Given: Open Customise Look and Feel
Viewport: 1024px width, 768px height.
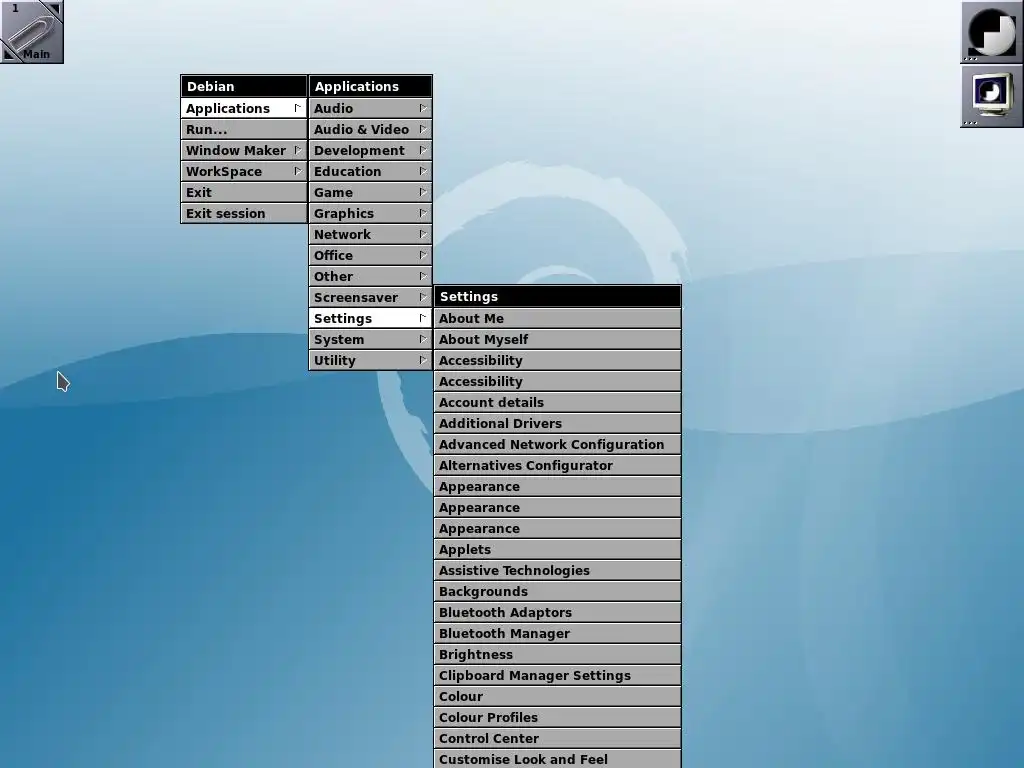Looking at the screenshot, I should click(558, 759).
